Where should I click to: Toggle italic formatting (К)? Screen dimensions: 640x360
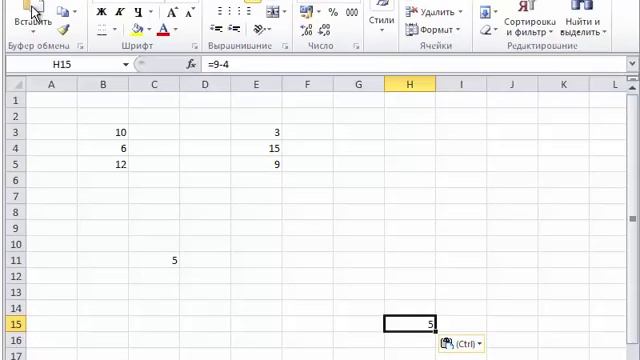(120, 12)
